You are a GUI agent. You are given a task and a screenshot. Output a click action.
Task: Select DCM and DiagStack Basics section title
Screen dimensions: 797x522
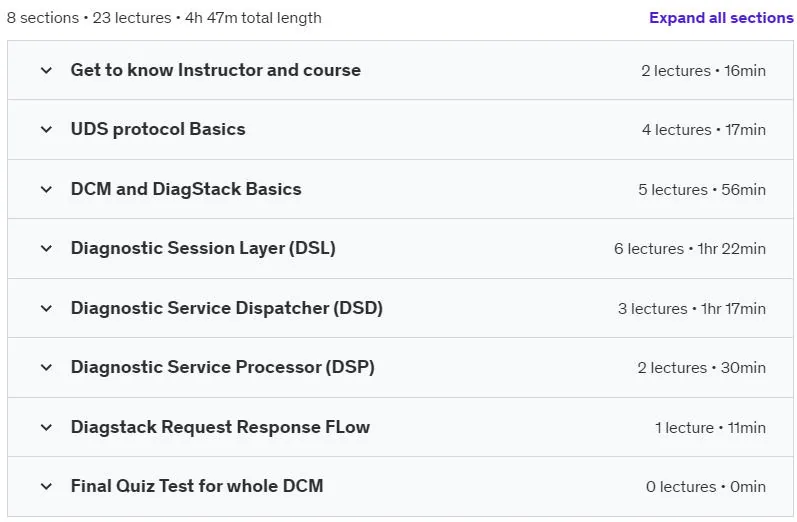tap(186, 189)
